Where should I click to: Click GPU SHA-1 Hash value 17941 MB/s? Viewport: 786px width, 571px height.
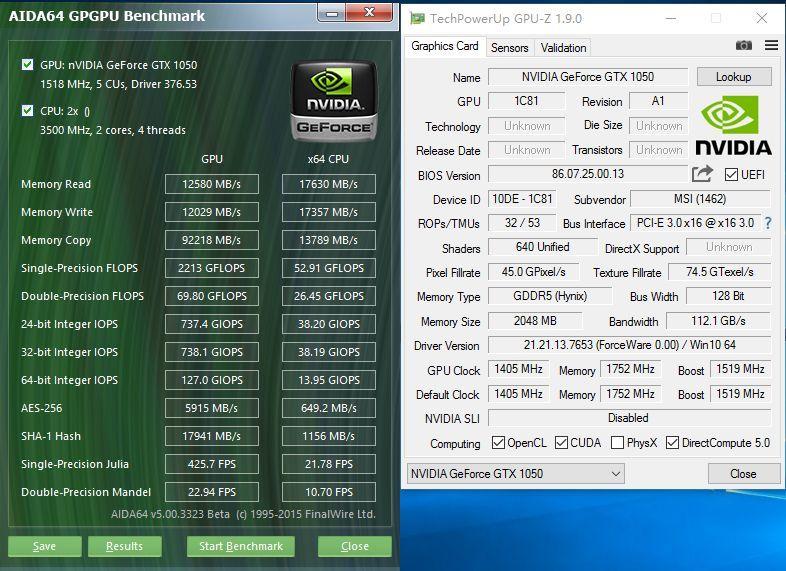coord(212,436)
